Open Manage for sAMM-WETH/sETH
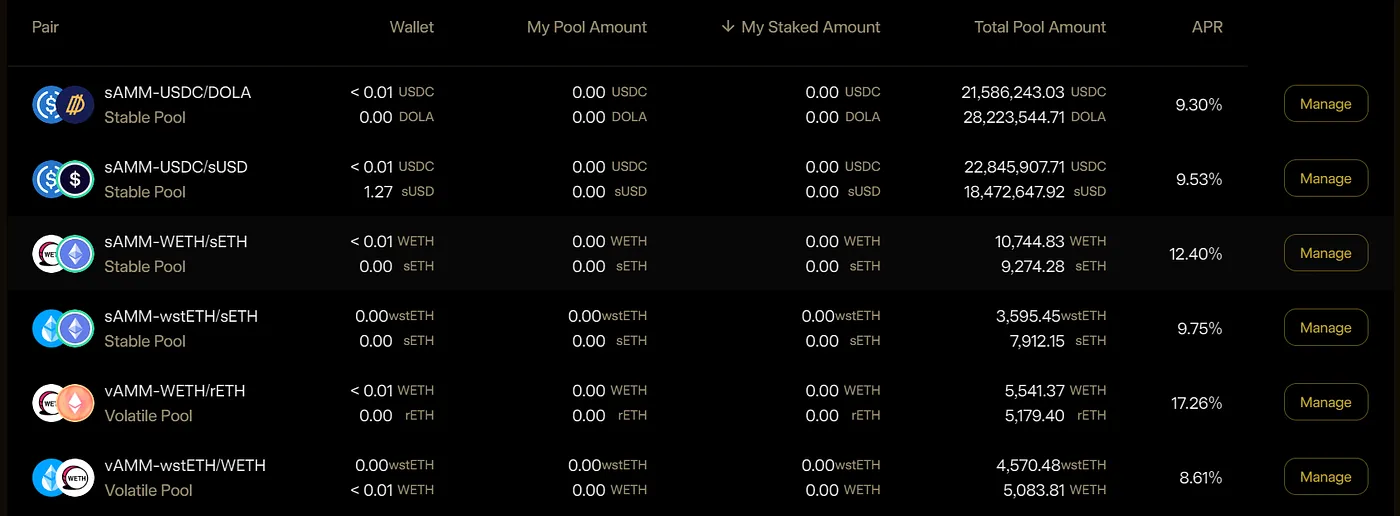 click(x=1326, y=253)
